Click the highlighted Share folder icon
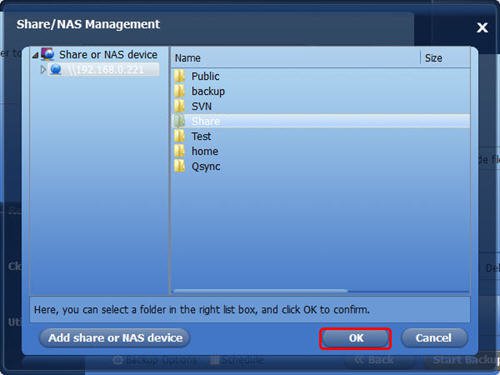The width and height of the screenshot is (500, 375). [x=180, y=121]
